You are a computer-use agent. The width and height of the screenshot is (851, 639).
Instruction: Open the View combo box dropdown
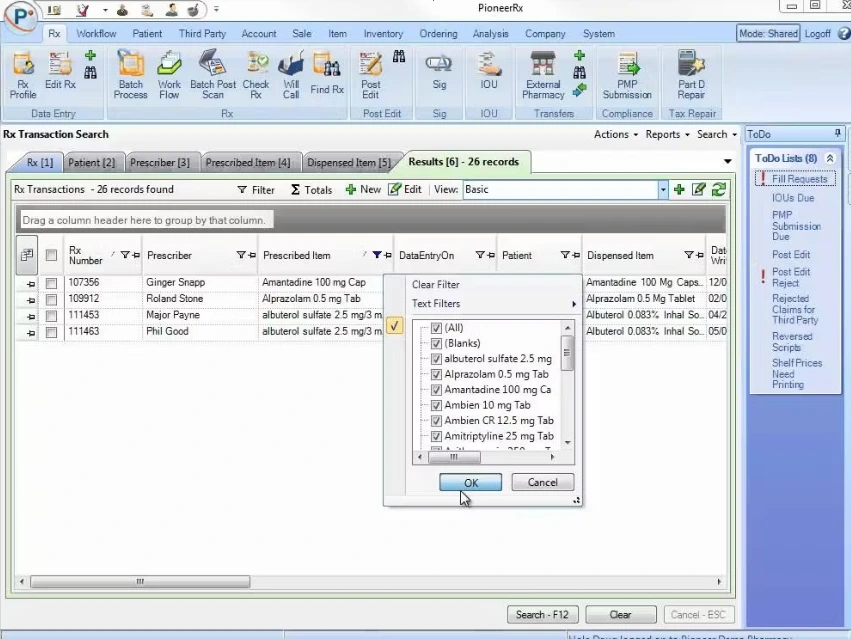pyautogui.click(x=663, y=189)
